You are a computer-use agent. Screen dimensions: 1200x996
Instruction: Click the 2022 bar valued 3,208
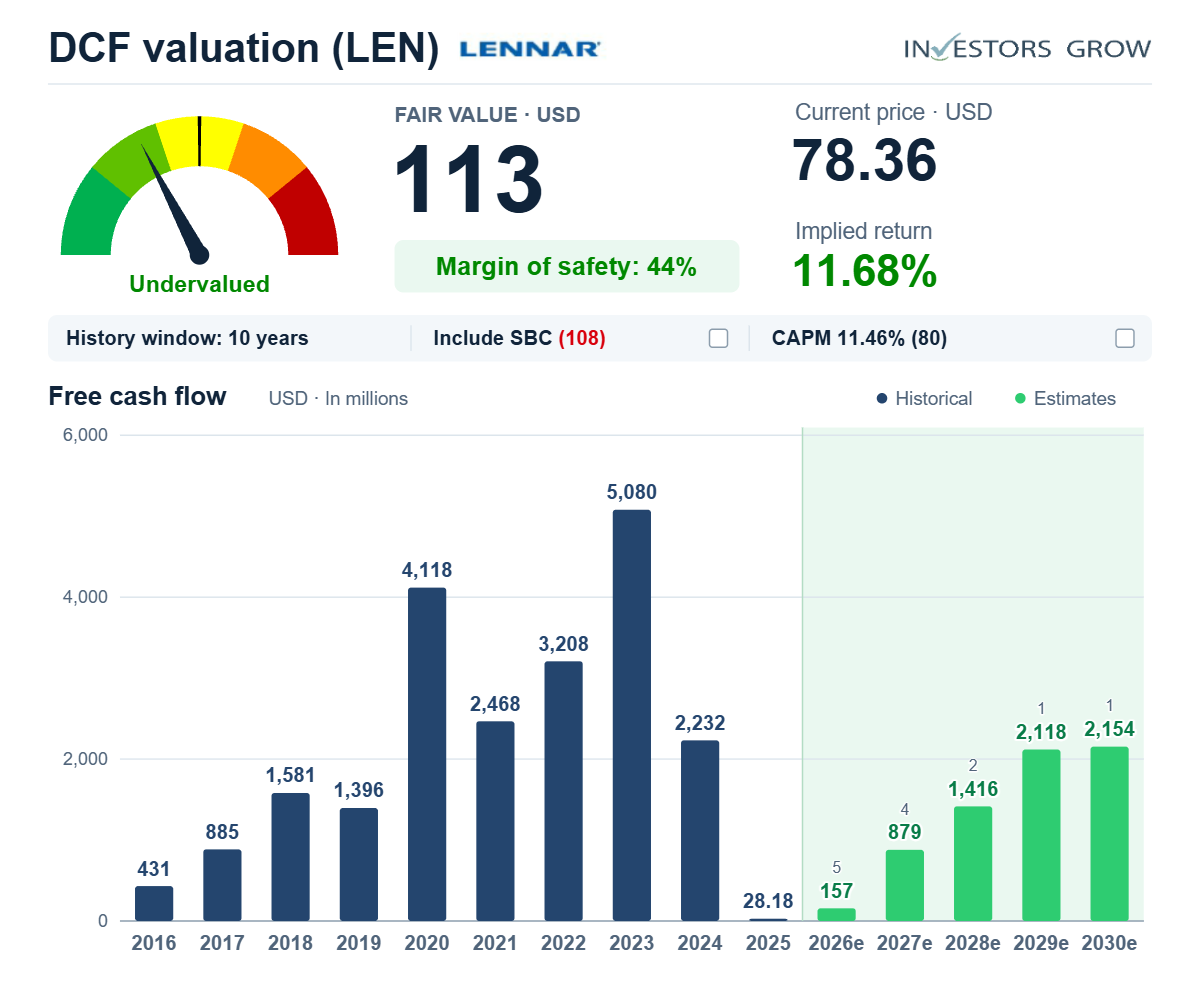[x=563, y=791]
